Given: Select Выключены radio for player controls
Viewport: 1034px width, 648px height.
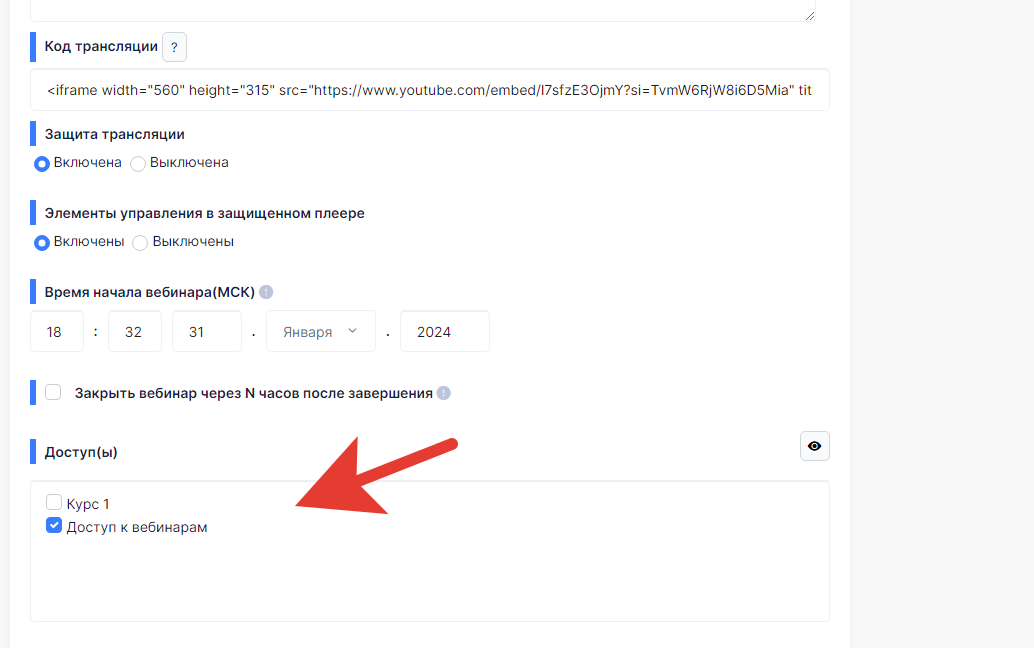Looking at the screenshot, I should 140,243.
